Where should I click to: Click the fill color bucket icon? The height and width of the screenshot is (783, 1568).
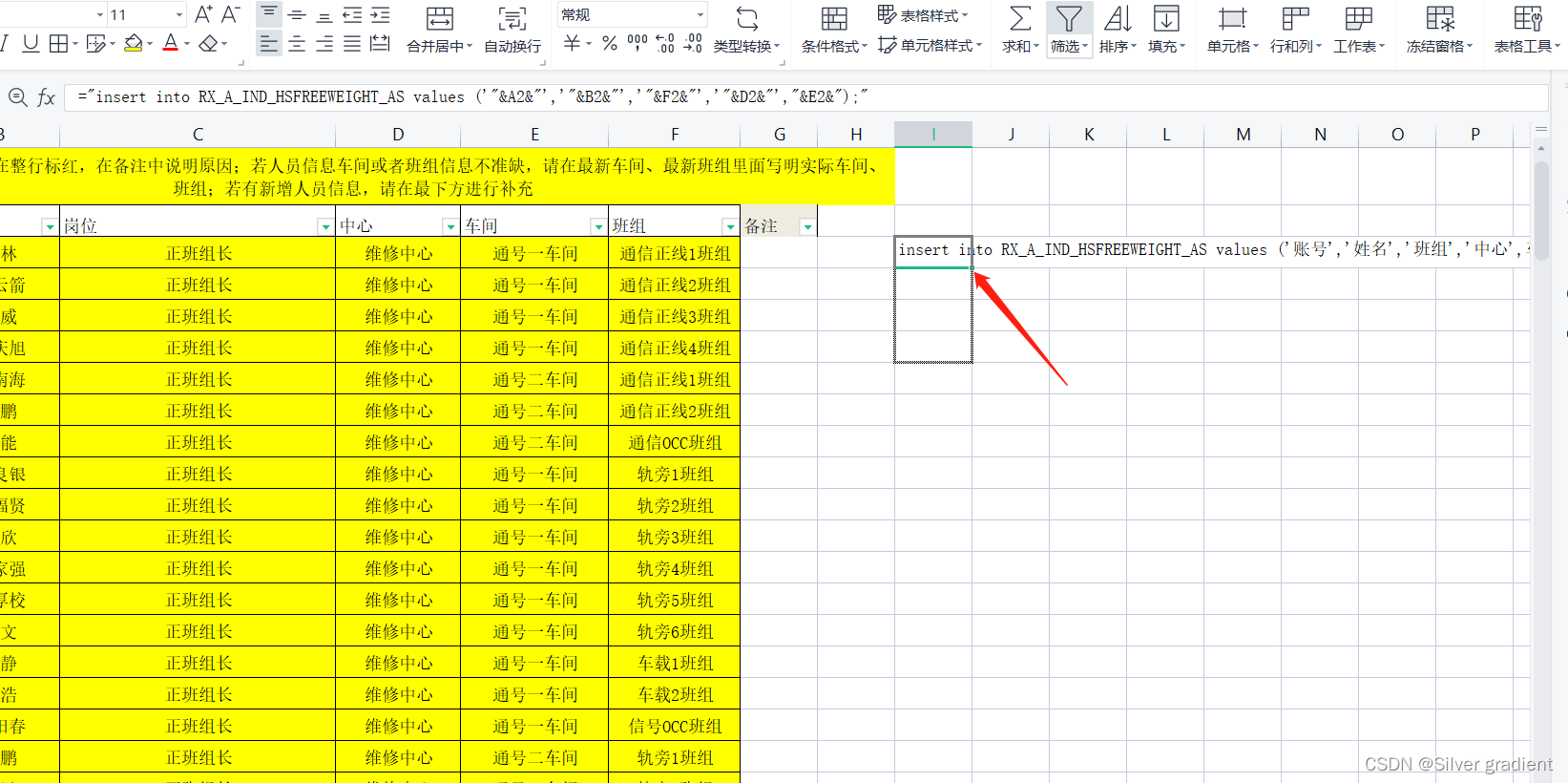click(134, 43)
